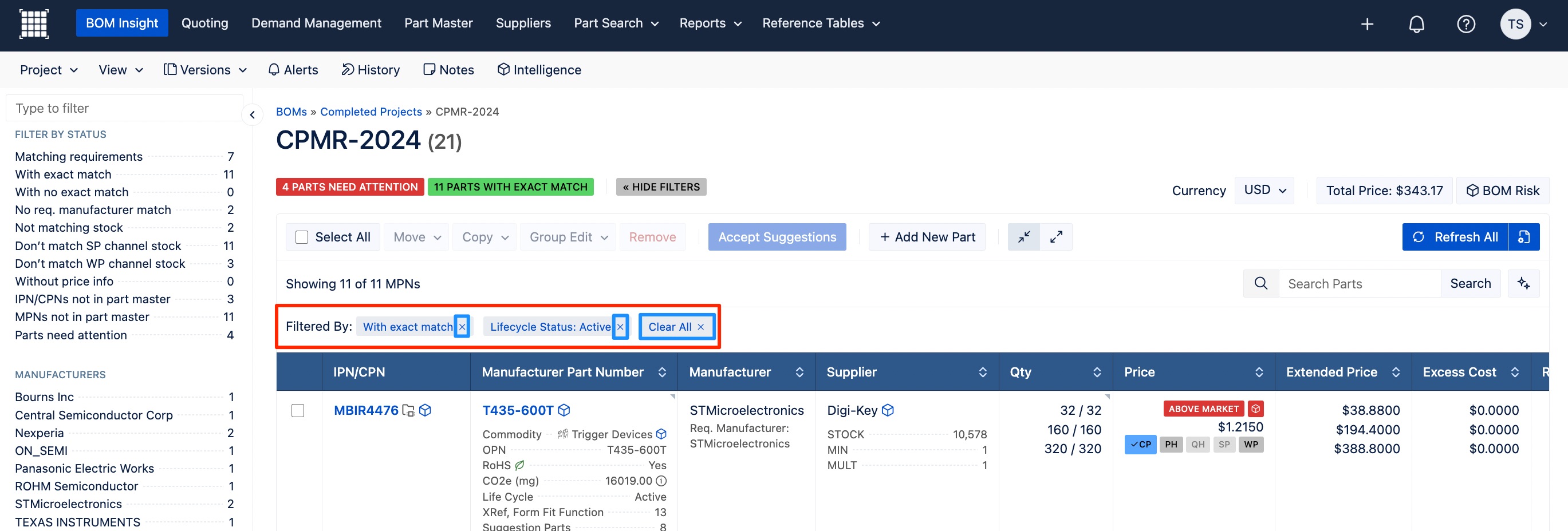This screenshot has width=1568, height=531.
Task: Open the Alerts menu item
Action: point(293,70)
